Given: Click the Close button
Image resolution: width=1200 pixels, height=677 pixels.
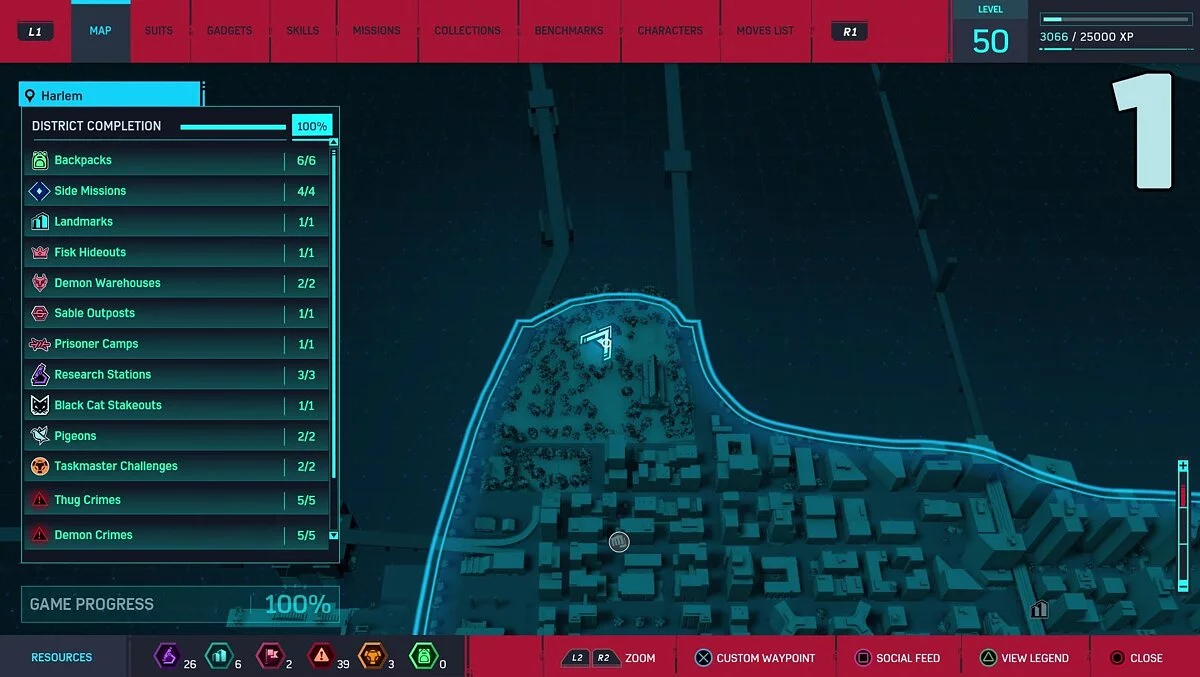Looking at the screenshot, I should coord(1137,658).
